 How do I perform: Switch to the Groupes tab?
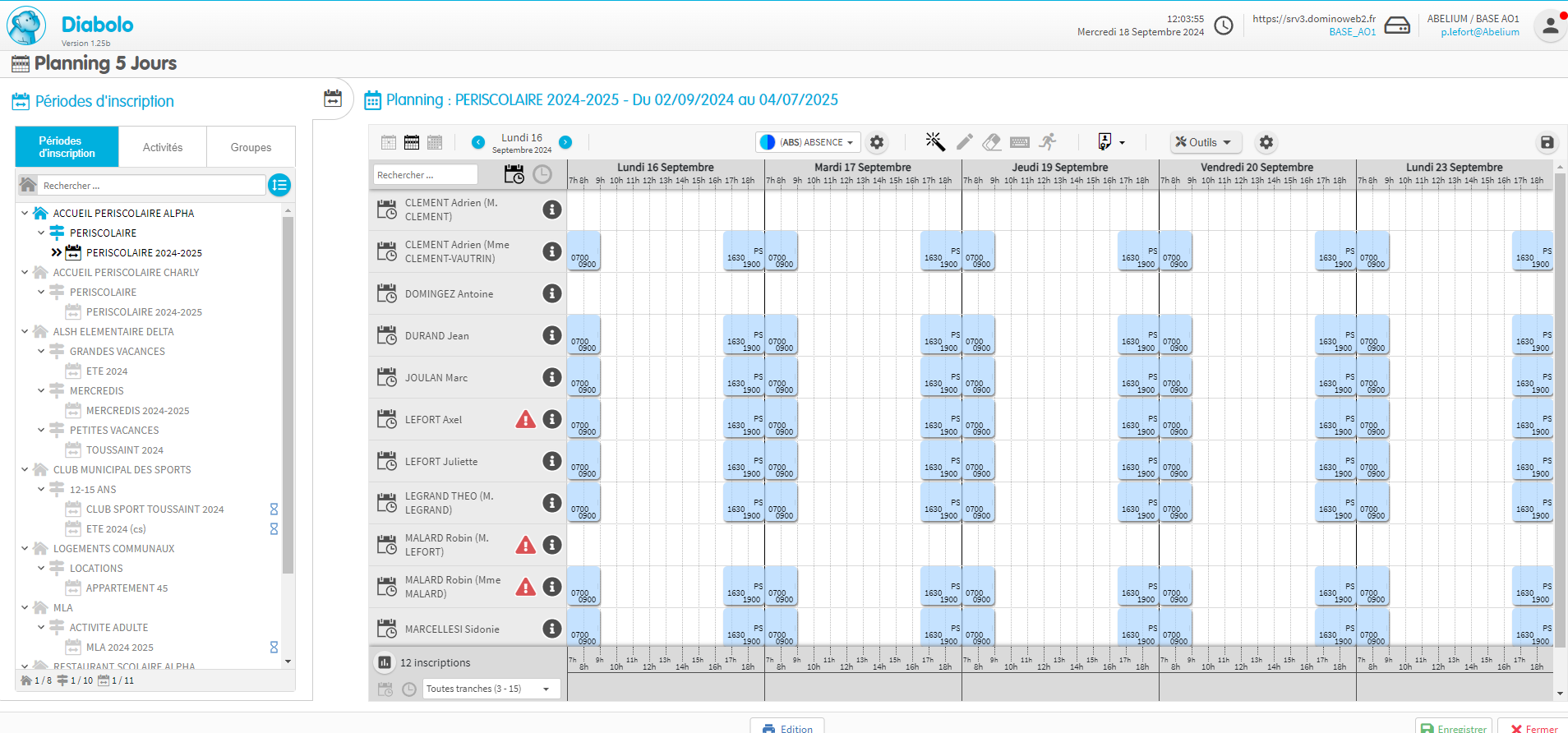pyautogui.click(x=251, y=147)
